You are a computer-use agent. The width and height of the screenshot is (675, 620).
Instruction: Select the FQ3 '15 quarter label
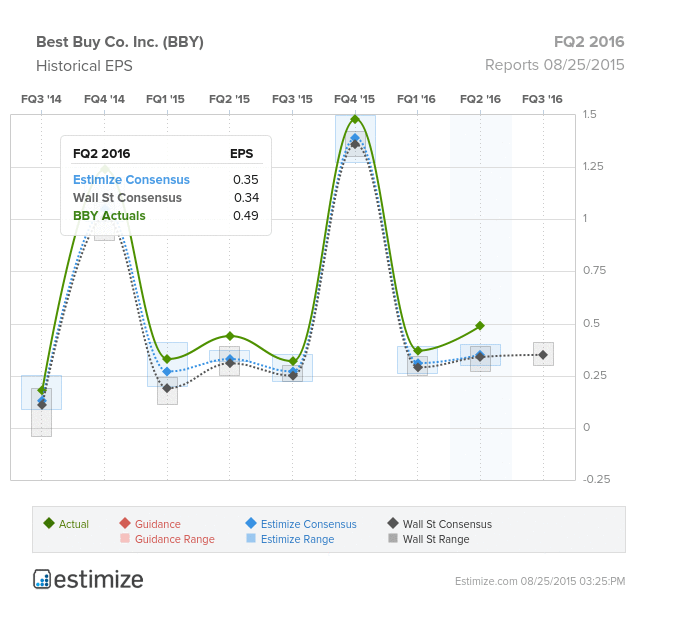[x=292, y=99]
